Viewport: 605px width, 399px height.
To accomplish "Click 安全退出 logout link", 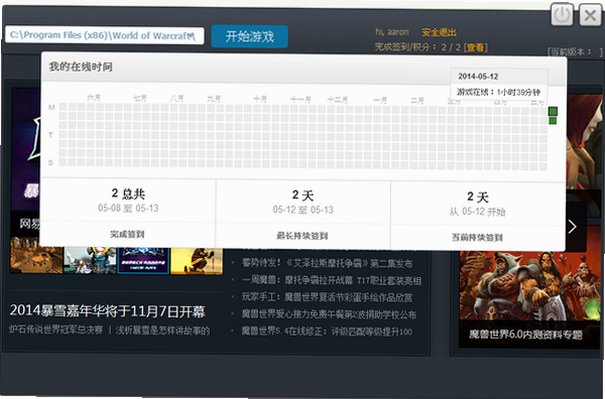I will 439,32.
